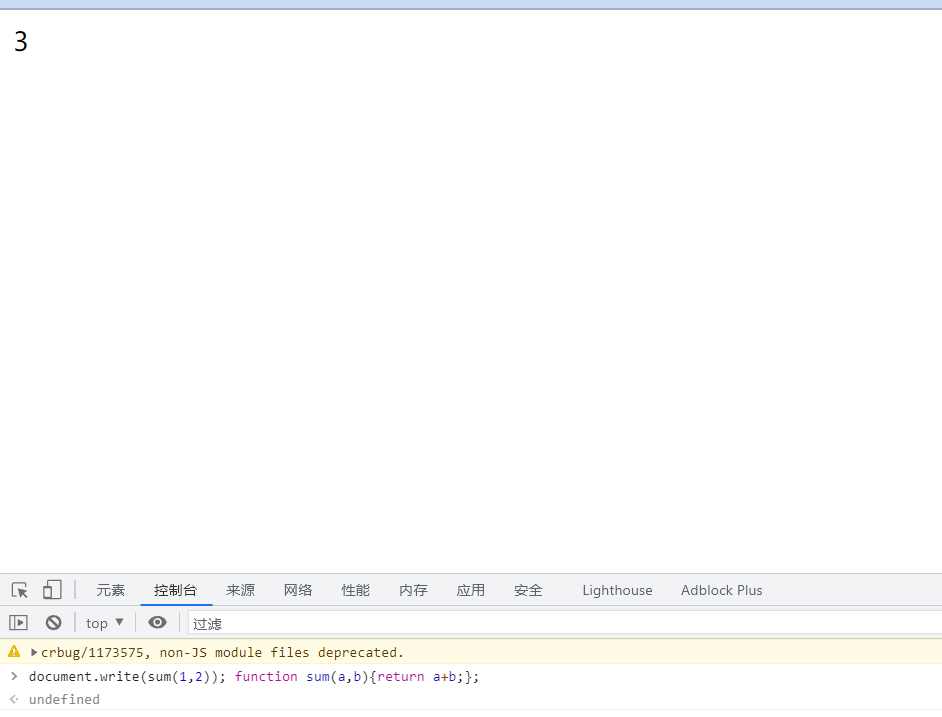Expand the crbug/1173575 warning message

pyautogui.click(x=34, y=652)
